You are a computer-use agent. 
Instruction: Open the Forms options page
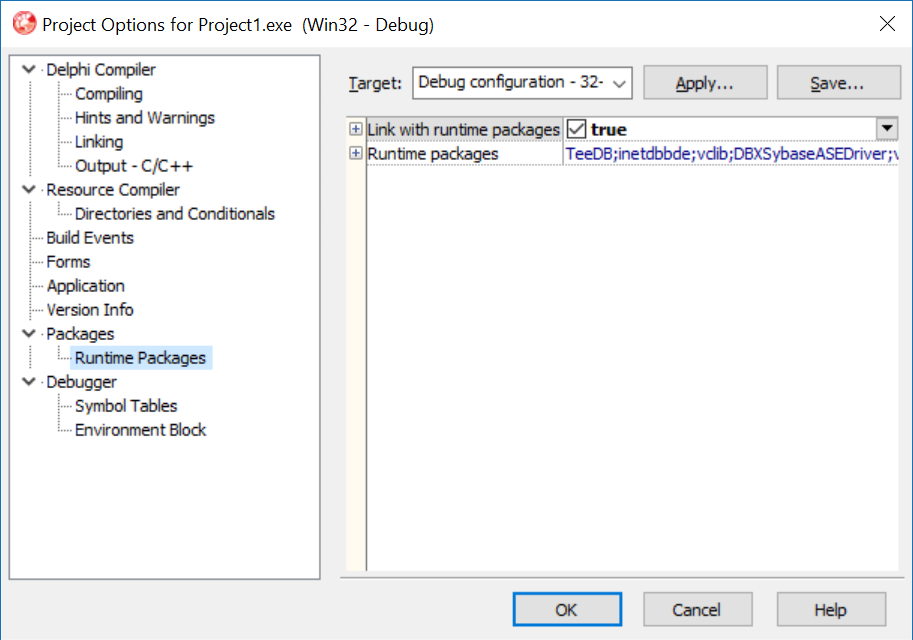pos(68,262)
